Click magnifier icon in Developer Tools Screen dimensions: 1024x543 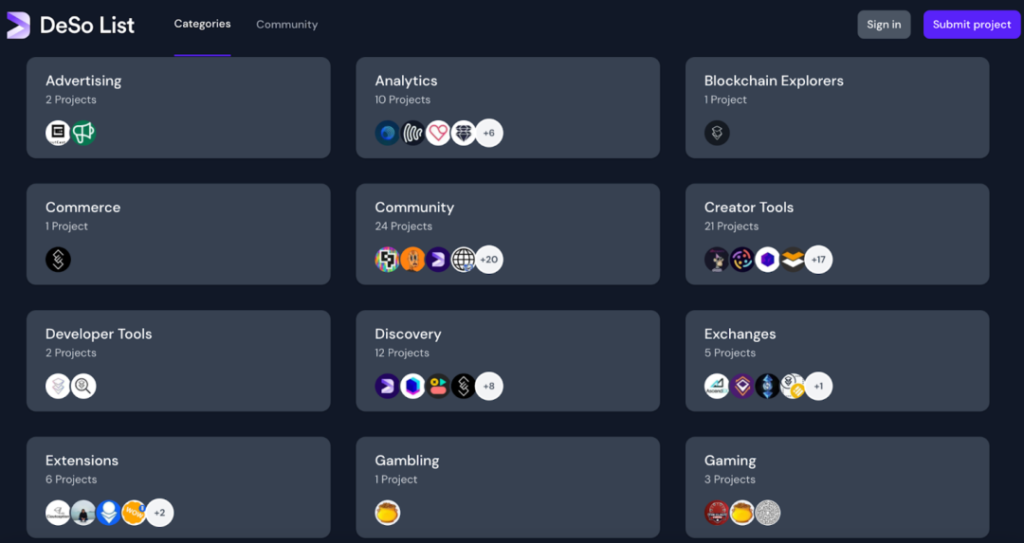(84, 386)
